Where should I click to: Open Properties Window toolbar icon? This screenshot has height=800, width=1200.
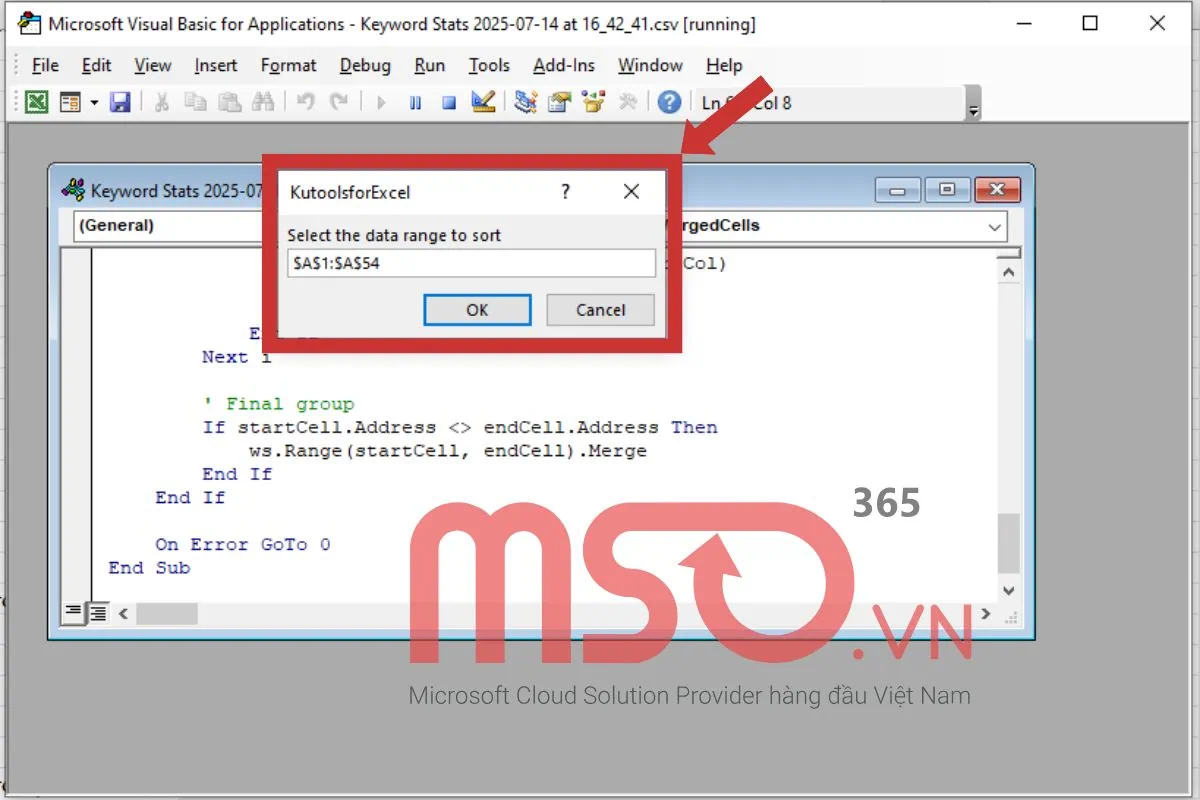(560, 102)
